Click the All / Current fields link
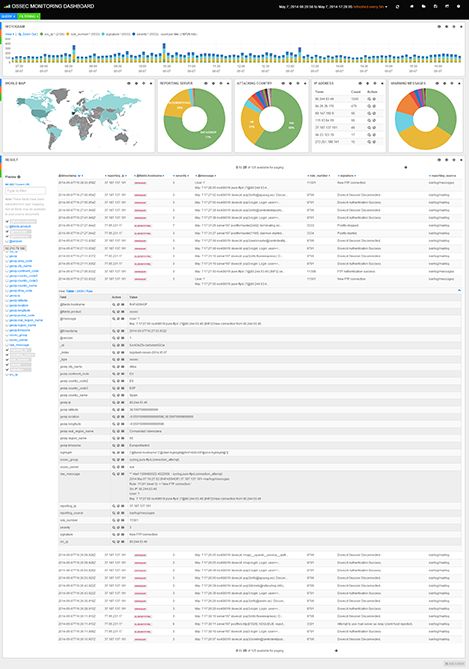Screen dimensions: 470x669 click(x=17, y=184)
